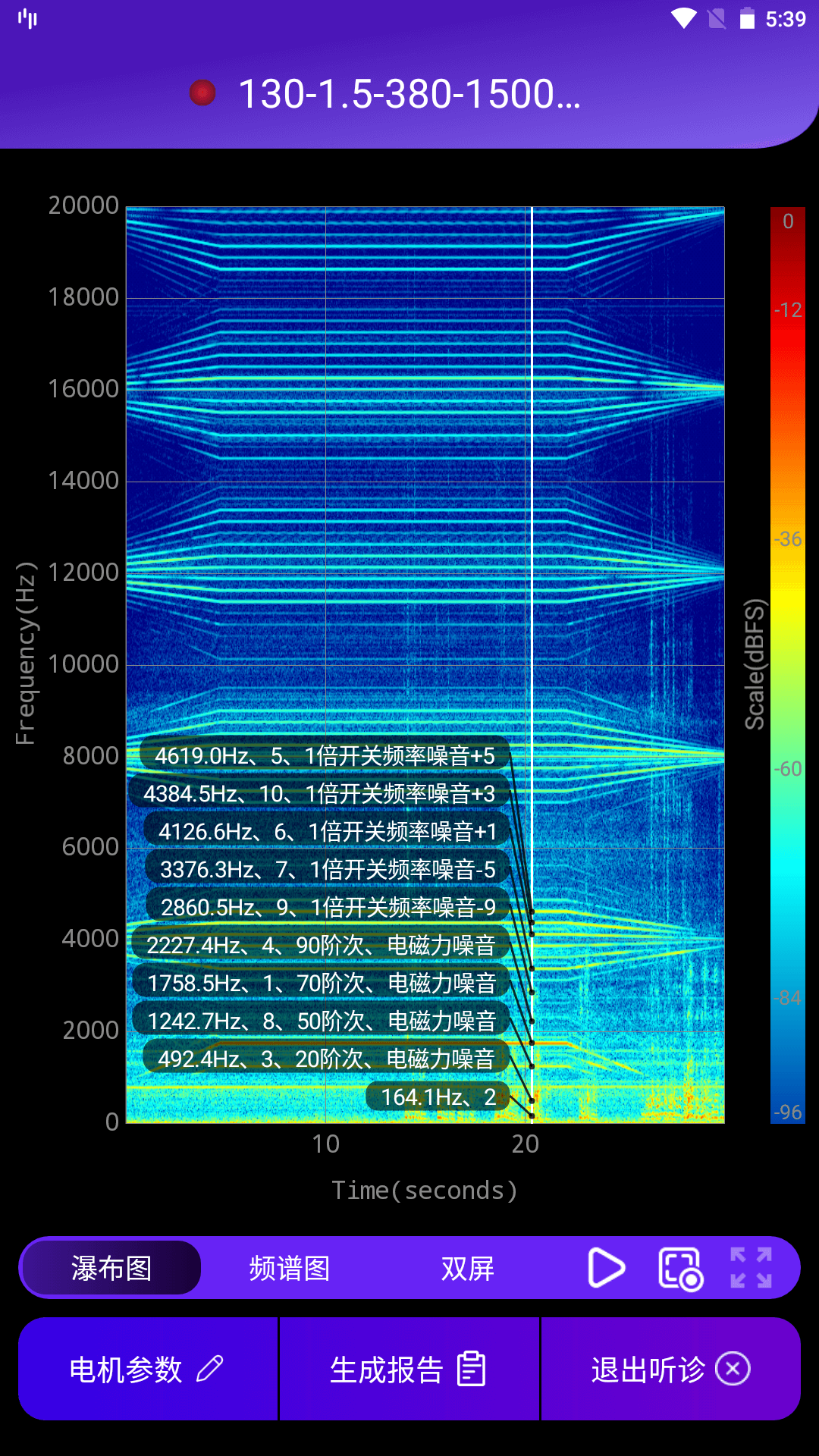This screenshot has width=819, height=1456.
Task: Tap the fullscreen expand arrows icon
Action: pyautogui.click(x=751, y=1268)
